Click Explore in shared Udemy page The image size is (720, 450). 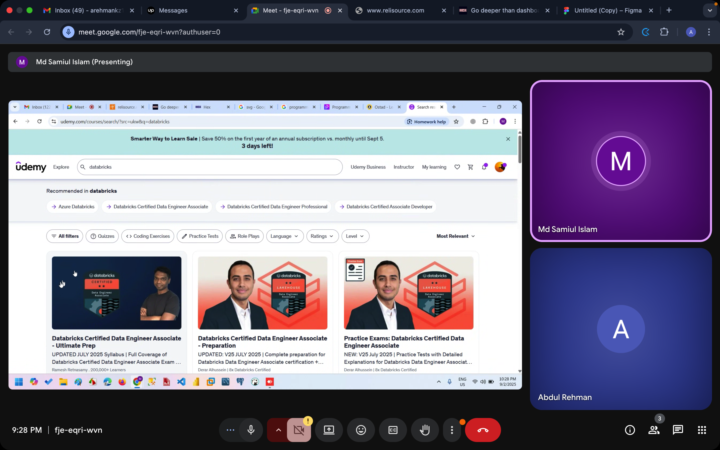tap(61, 167)
